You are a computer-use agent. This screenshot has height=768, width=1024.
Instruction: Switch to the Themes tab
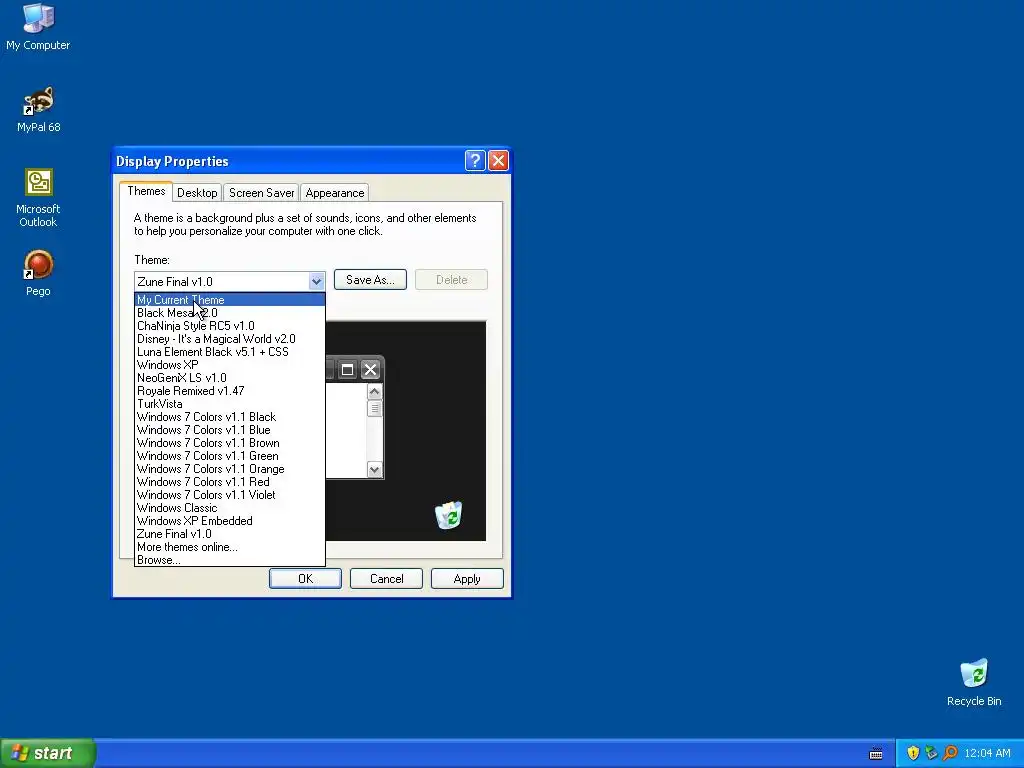[146, 191]
